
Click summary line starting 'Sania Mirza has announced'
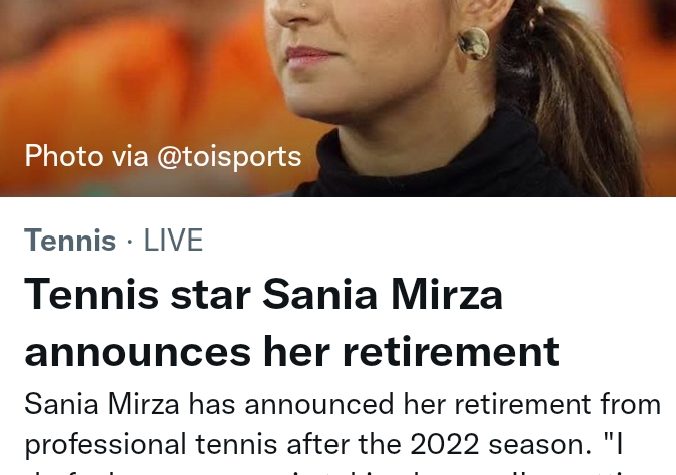(x=342, y=404)
